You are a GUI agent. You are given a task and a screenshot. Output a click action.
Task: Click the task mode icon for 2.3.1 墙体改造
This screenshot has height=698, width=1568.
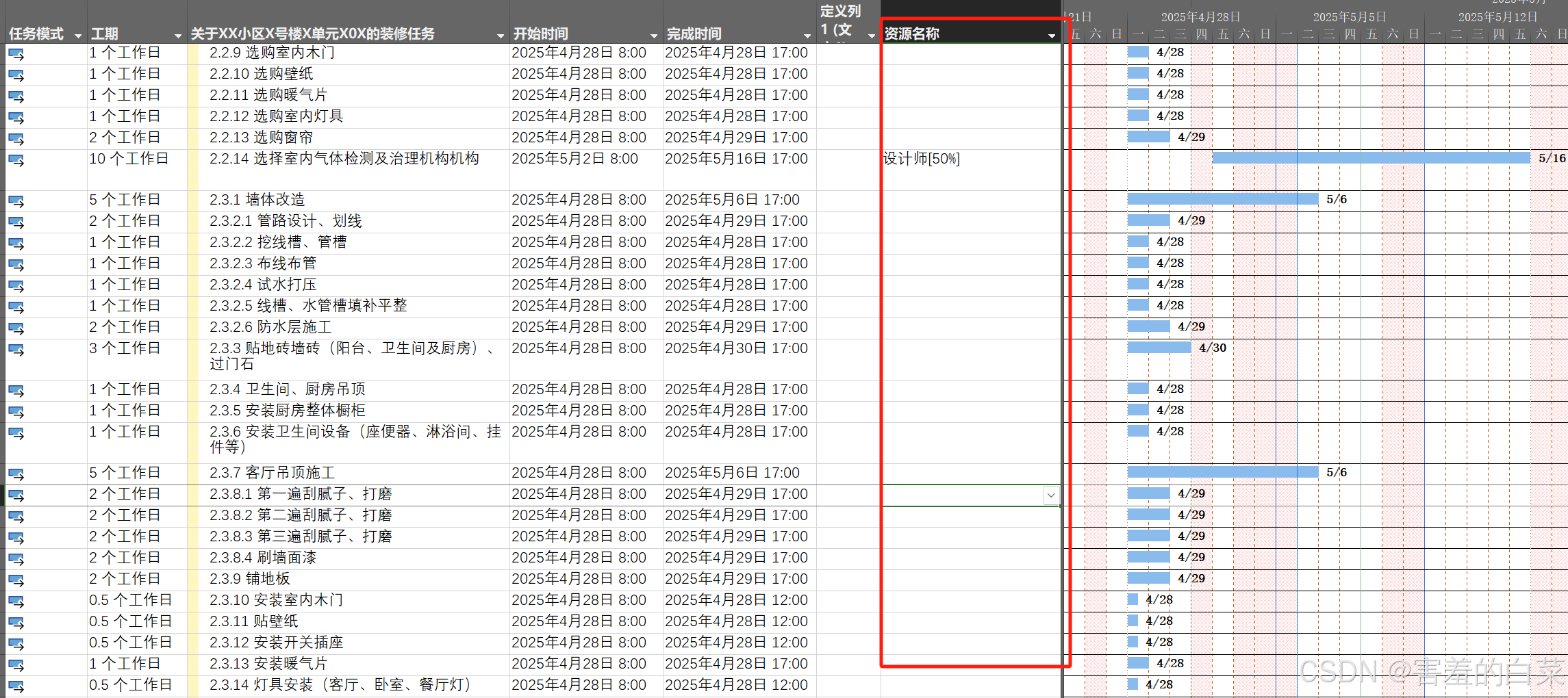click(16, 201)
